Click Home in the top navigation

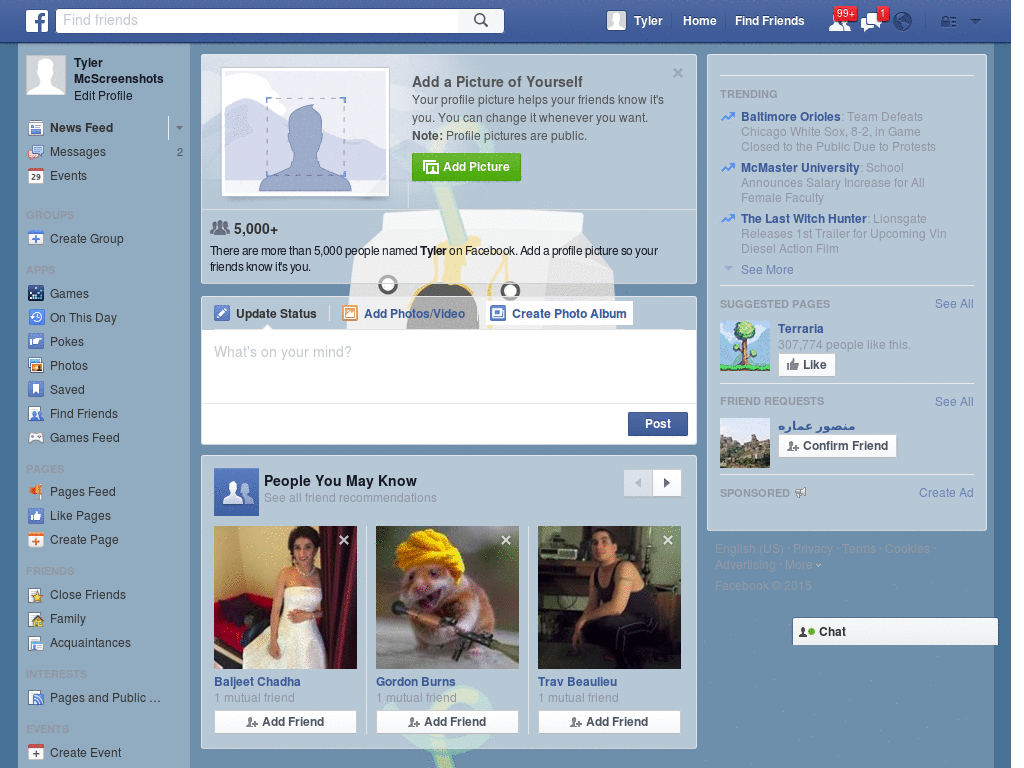click(699, 21)
